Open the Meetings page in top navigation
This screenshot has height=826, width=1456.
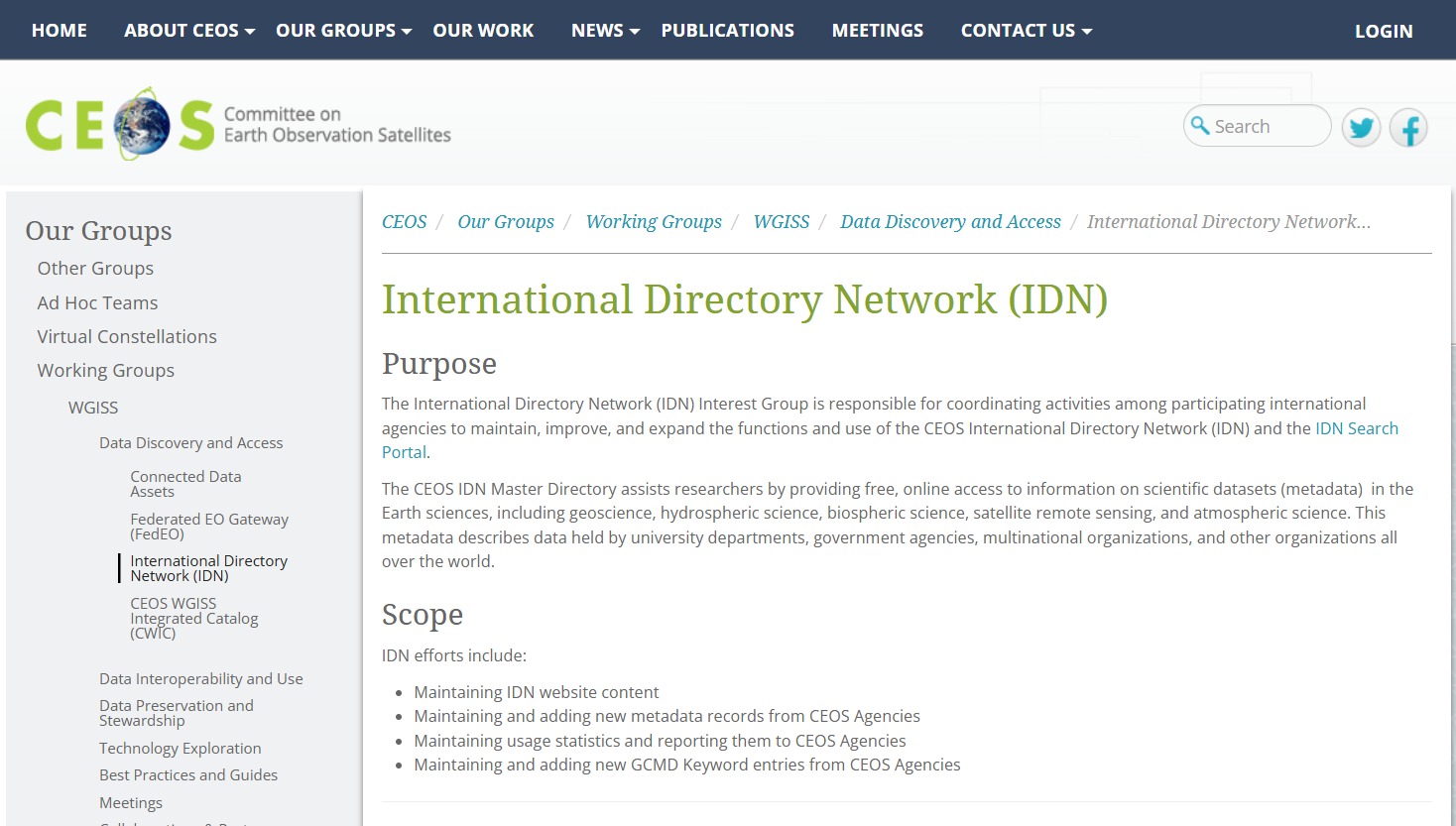(x=877, y=31)
